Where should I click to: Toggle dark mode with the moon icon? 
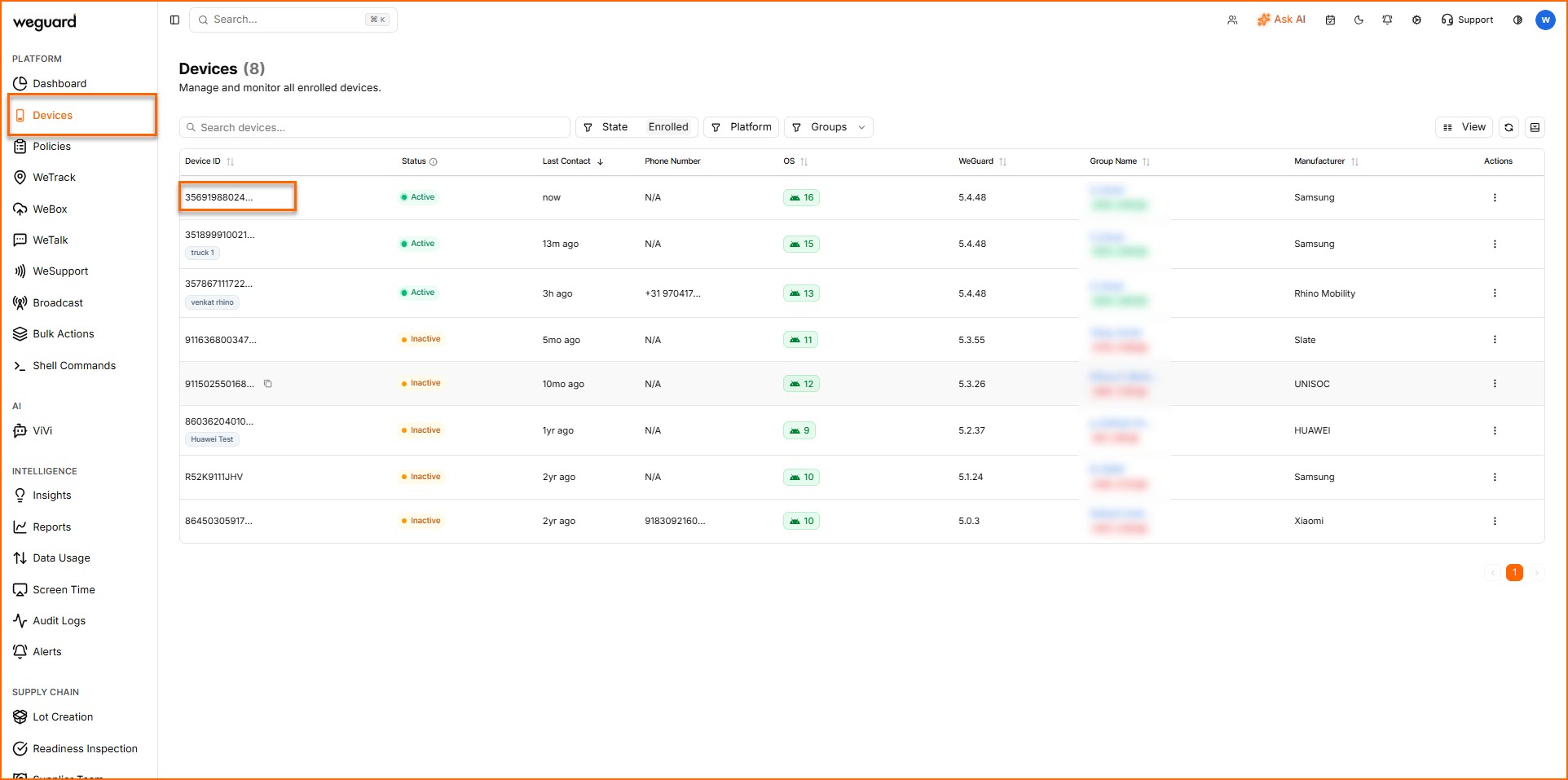1359,20
